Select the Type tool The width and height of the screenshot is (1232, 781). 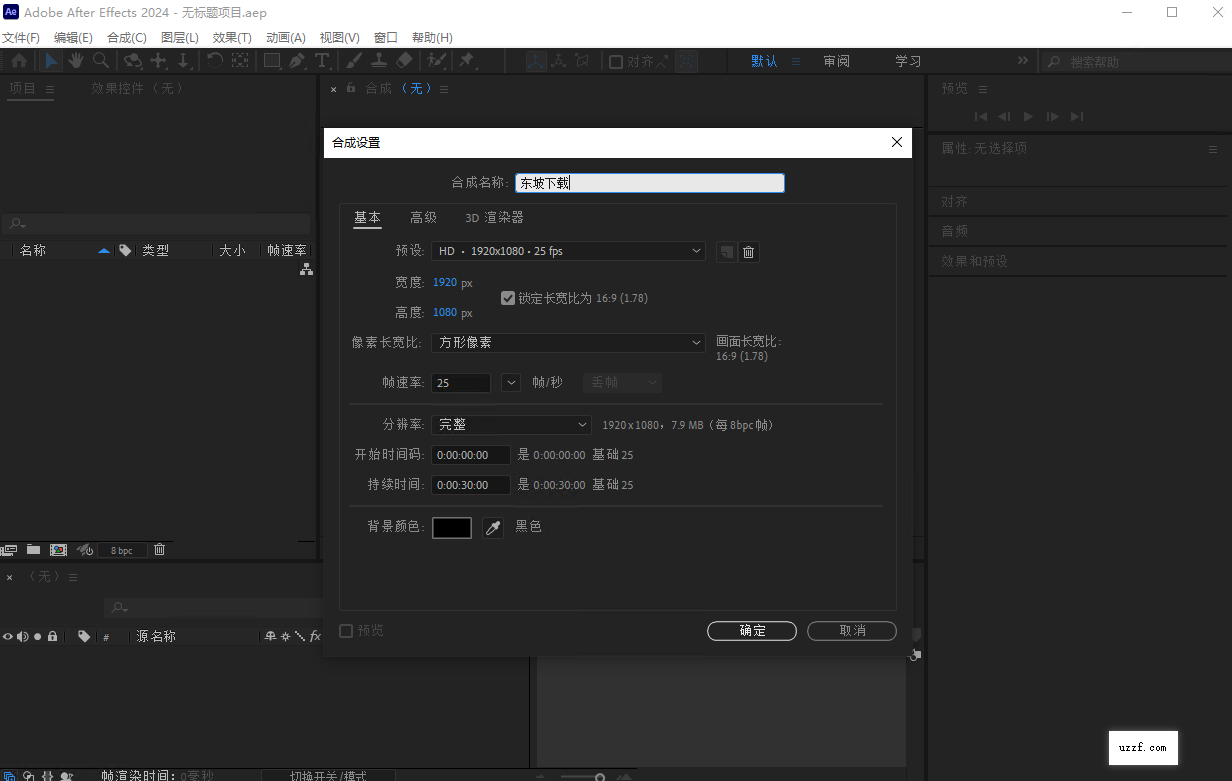coord(321,60)
